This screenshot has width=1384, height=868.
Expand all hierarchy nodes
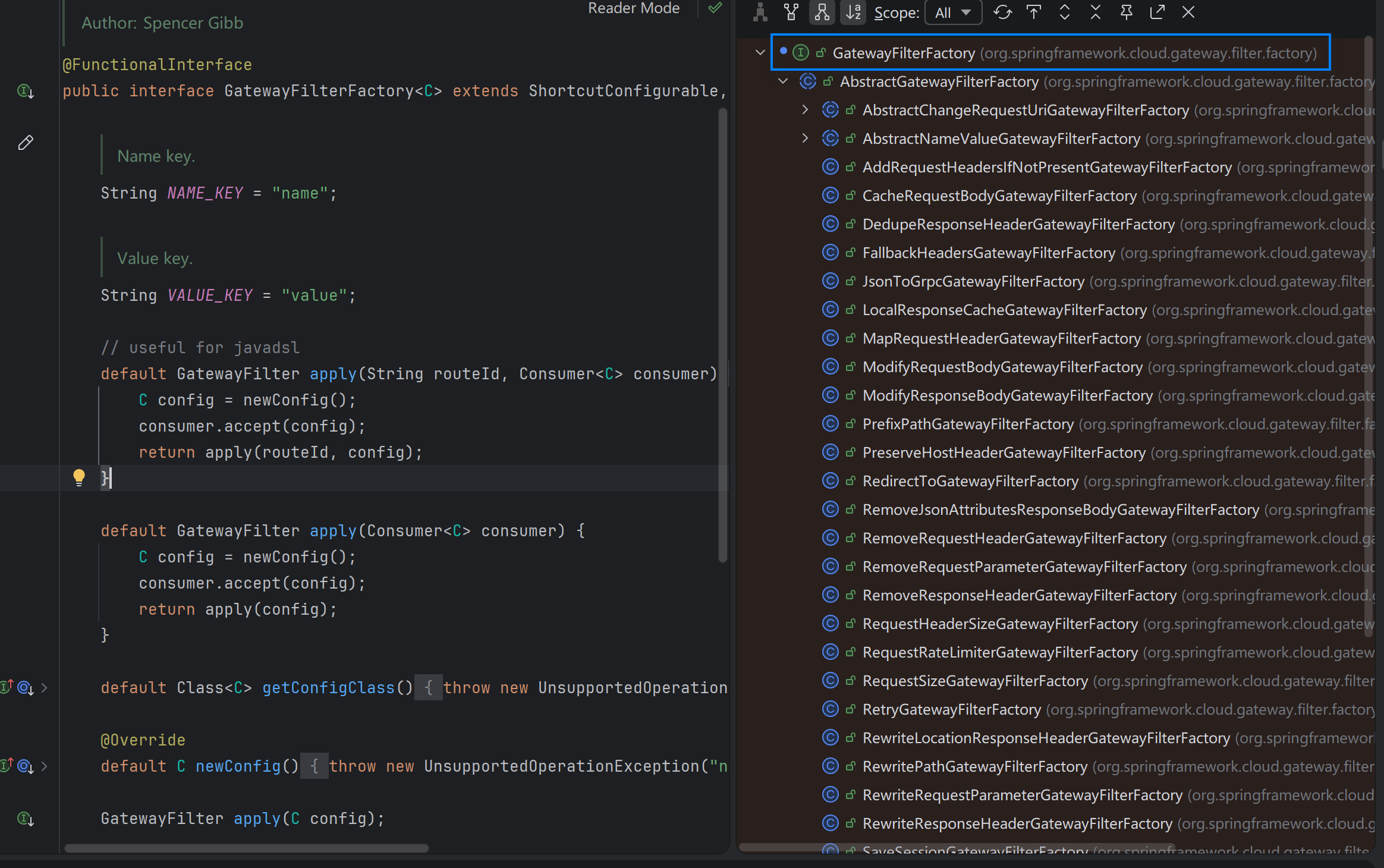(1065, 12)
